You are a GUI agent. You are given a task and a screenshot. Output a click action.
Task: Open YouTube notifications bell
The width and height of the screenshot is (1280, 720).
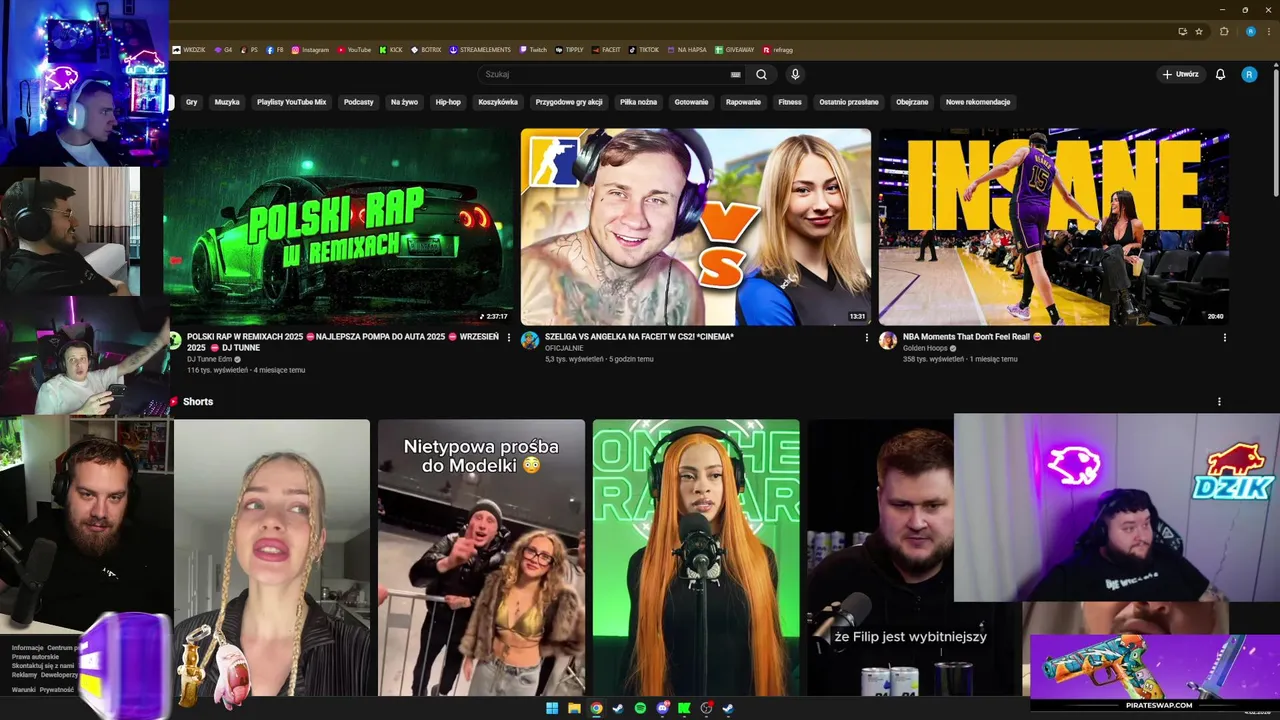1220,74
